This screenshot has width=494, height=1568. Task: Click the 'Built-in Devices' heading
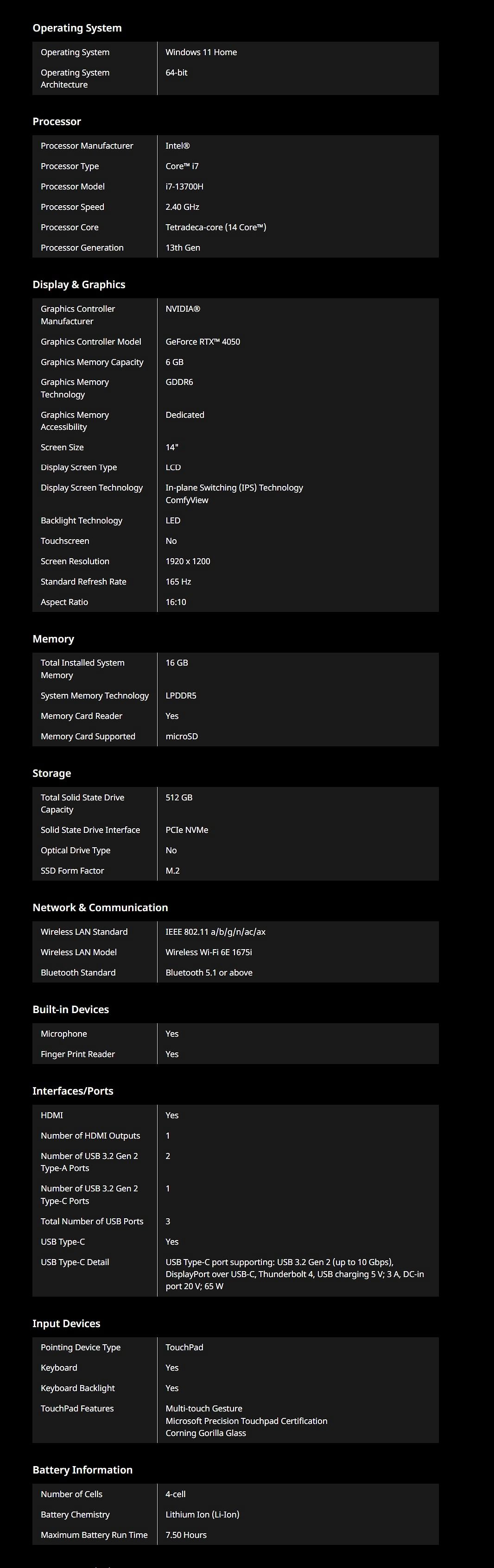[x=70, y=1009]
